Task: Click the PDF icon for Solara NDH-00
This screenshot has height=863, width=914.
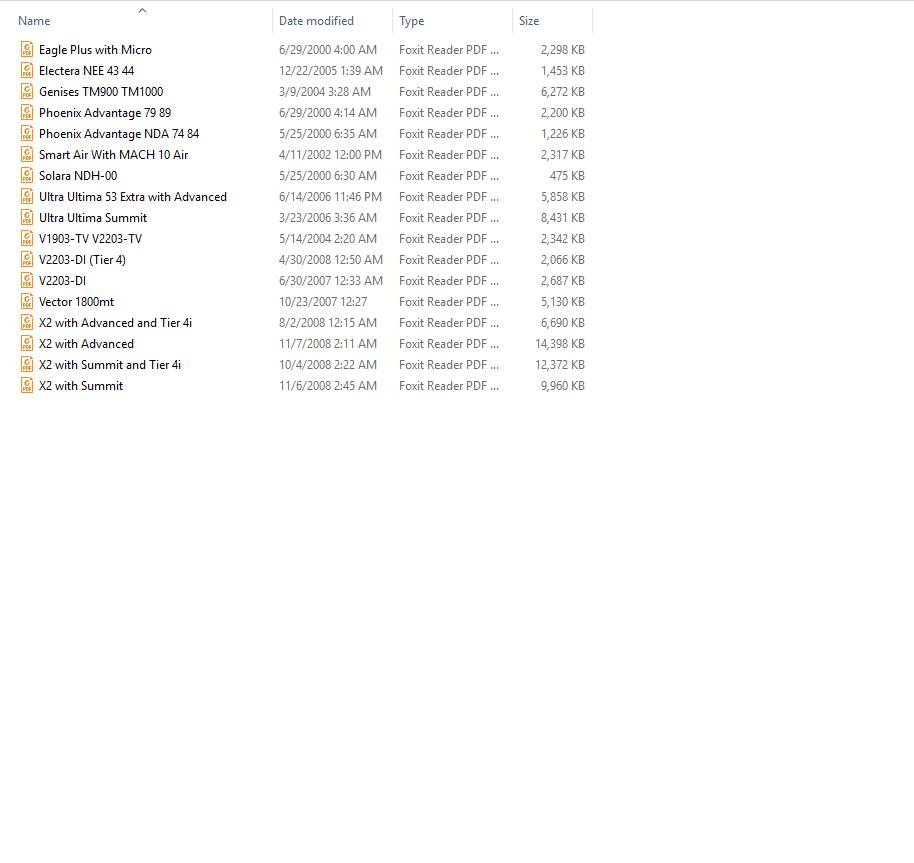Action: click(27, 175)
